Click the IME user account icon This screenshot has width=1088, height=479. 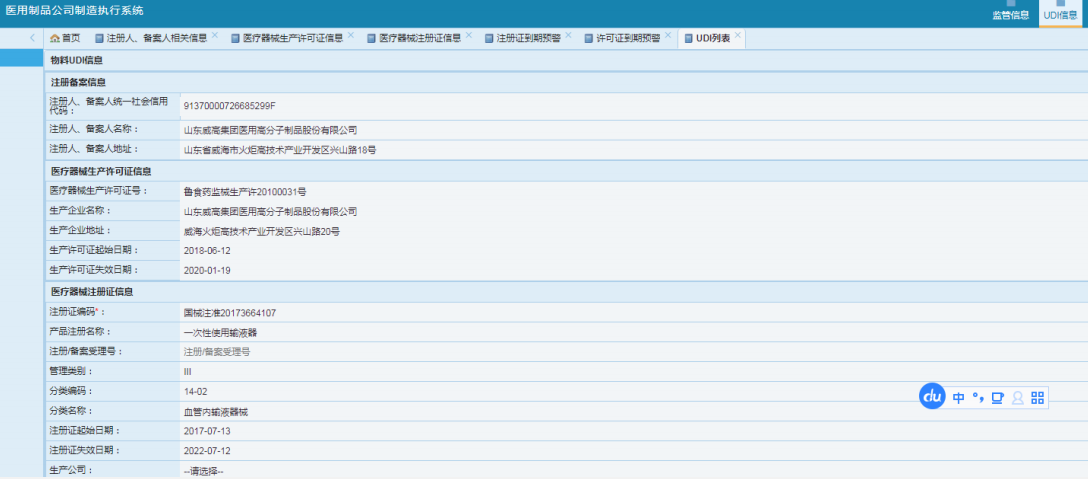pyautogui.click(x=1018, y=397)
